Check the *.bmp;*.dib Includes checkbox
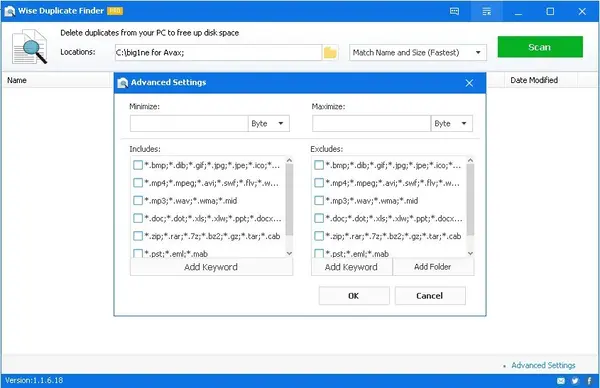Screen dimensions: 600x388 (138, 165)
